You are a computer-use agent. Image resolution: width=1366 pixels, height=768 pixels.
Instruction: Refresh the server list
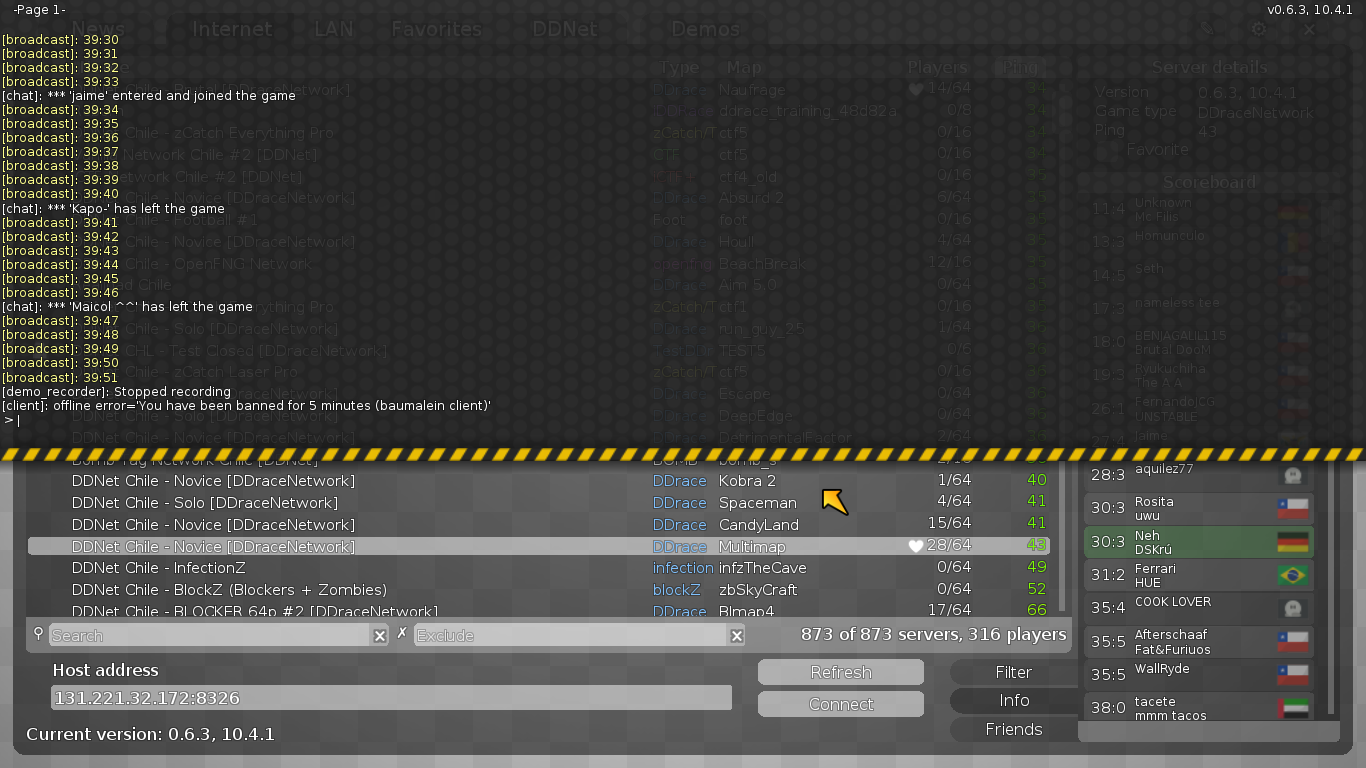pos(840,671)
